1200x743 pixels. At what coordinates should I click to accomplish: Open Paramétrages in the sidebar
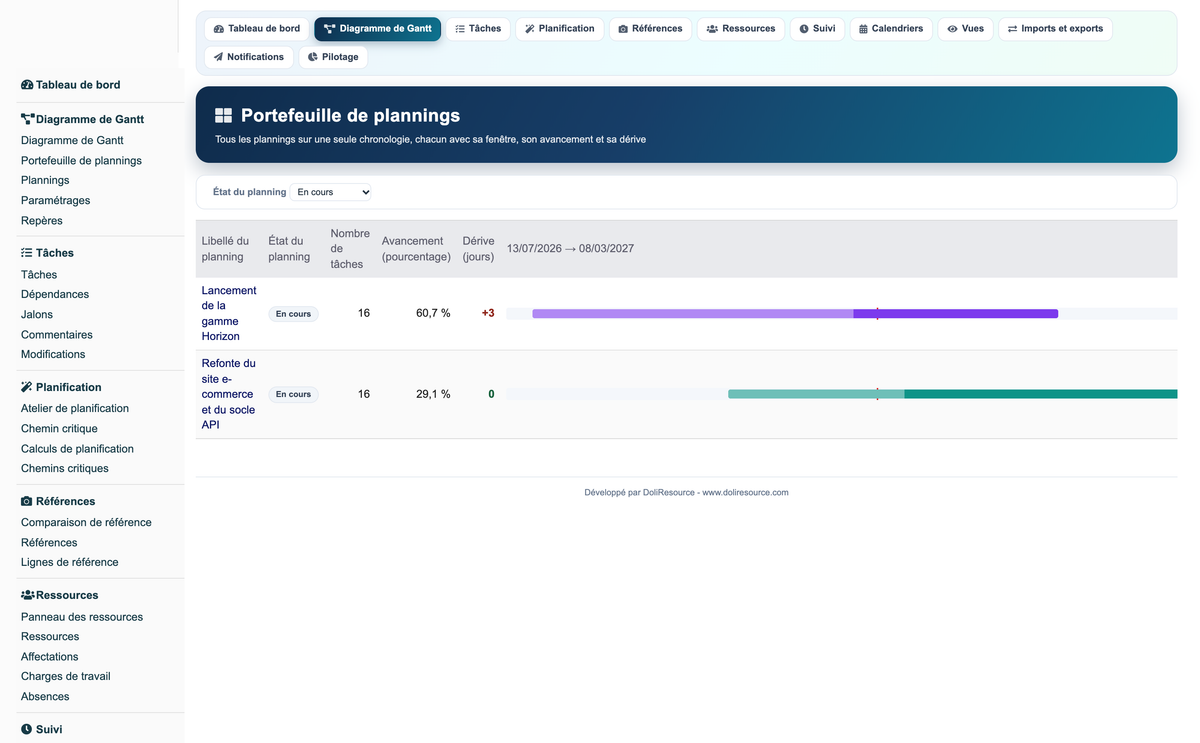(x=55, y=200)
